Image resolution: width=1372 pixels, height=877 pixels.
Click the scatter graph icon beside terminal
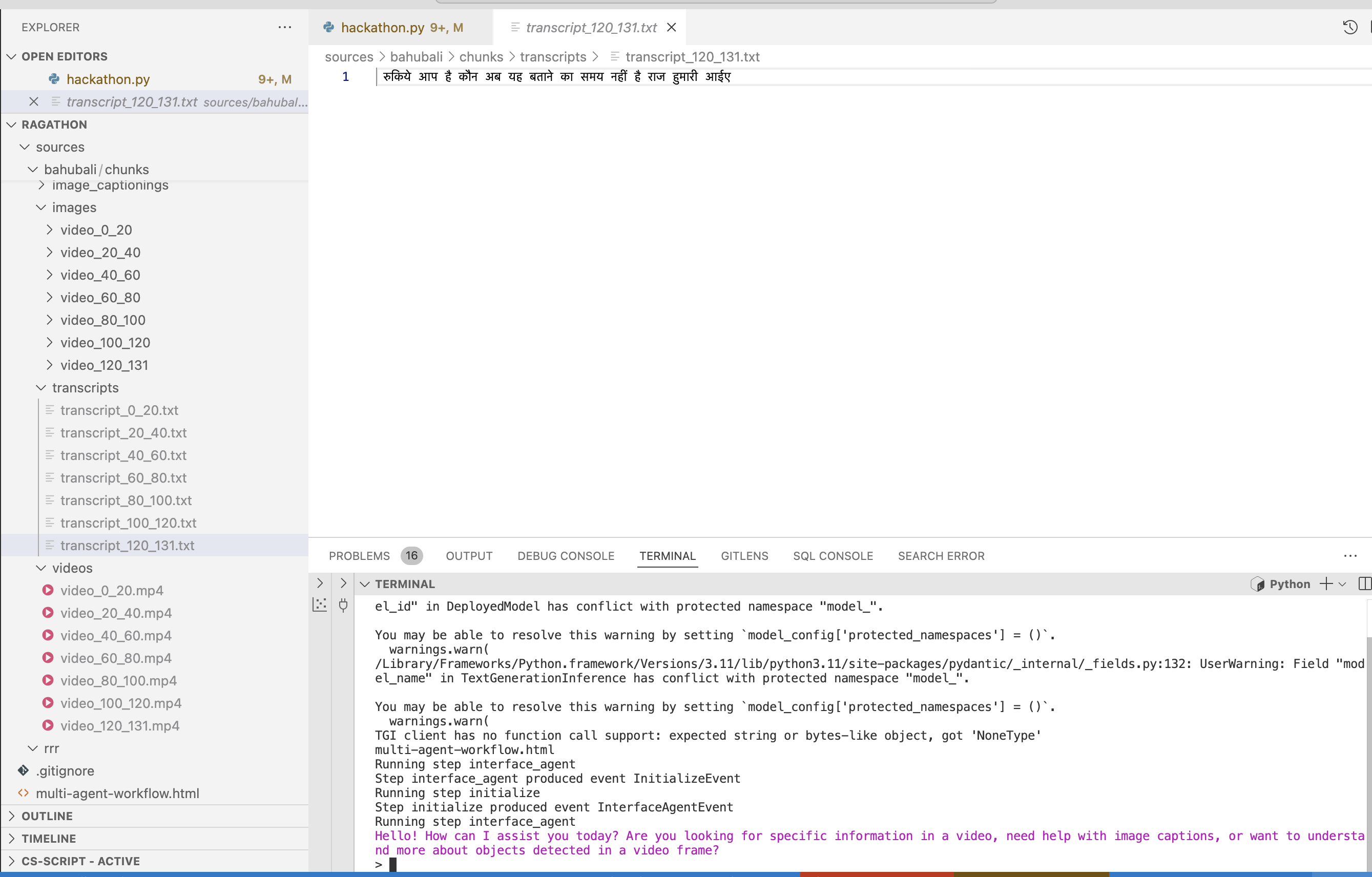click(320, 605)
